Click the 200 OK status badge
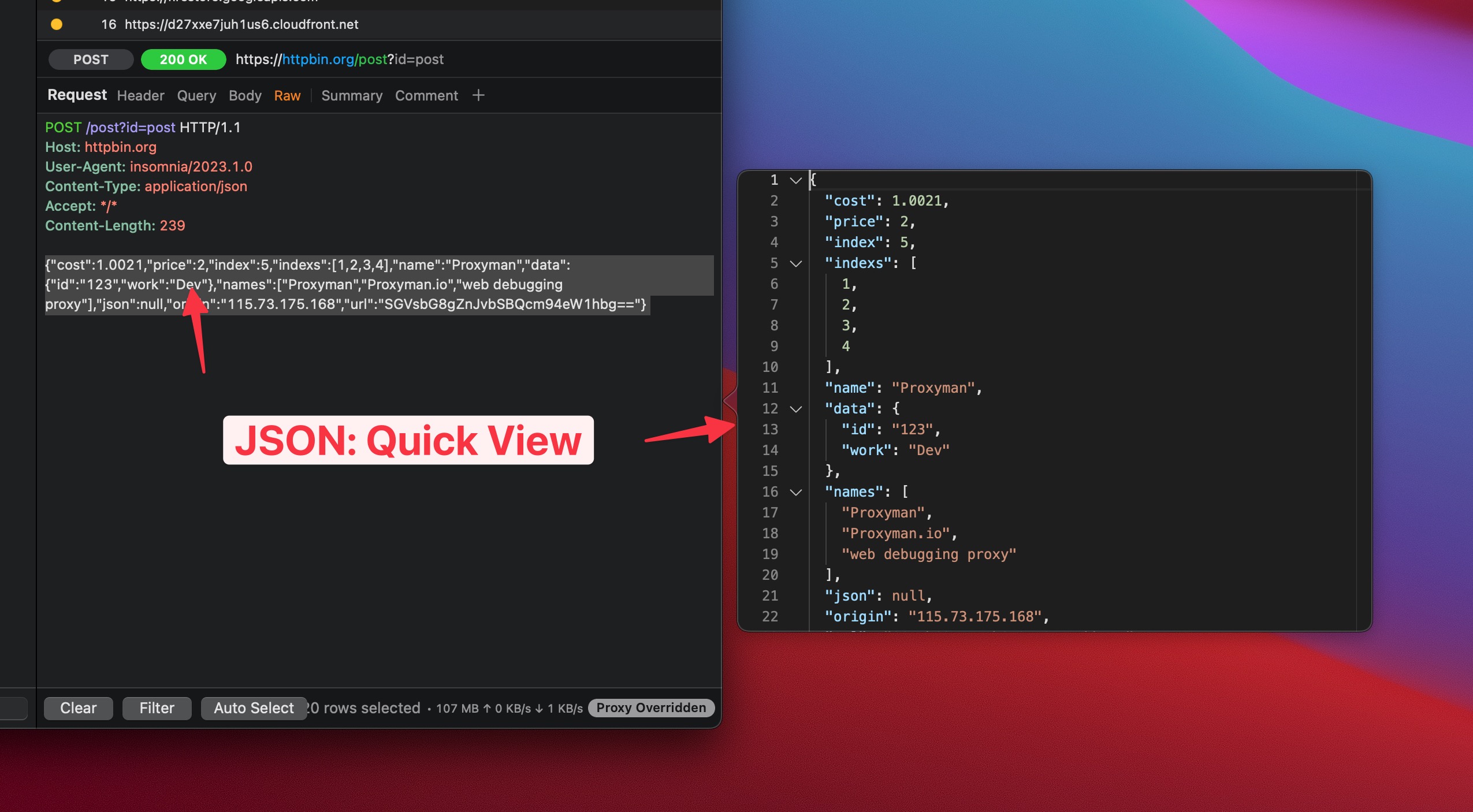This screenshot has width=1473, height=812. tap(183, 59)
